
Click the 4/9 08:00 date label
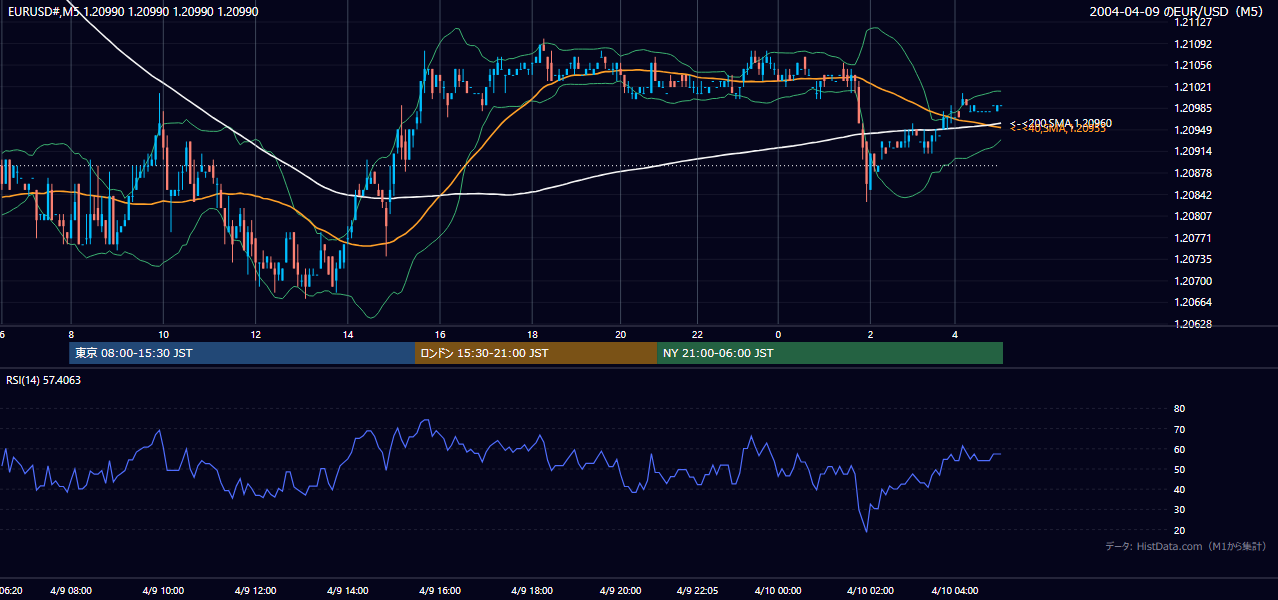[69, 590]
